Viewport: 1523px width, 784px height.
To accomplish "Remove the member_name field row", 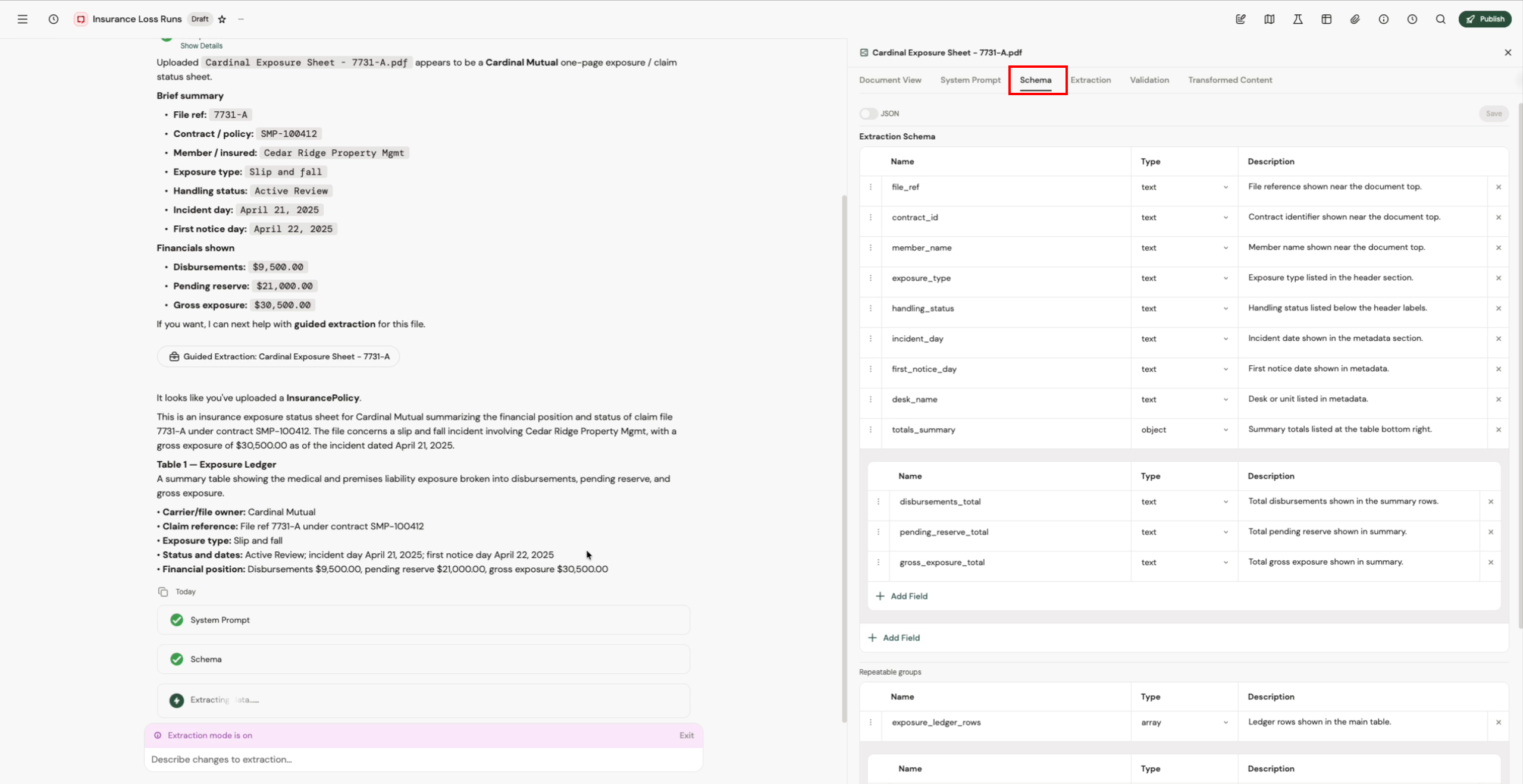I will coord(1498,247).
